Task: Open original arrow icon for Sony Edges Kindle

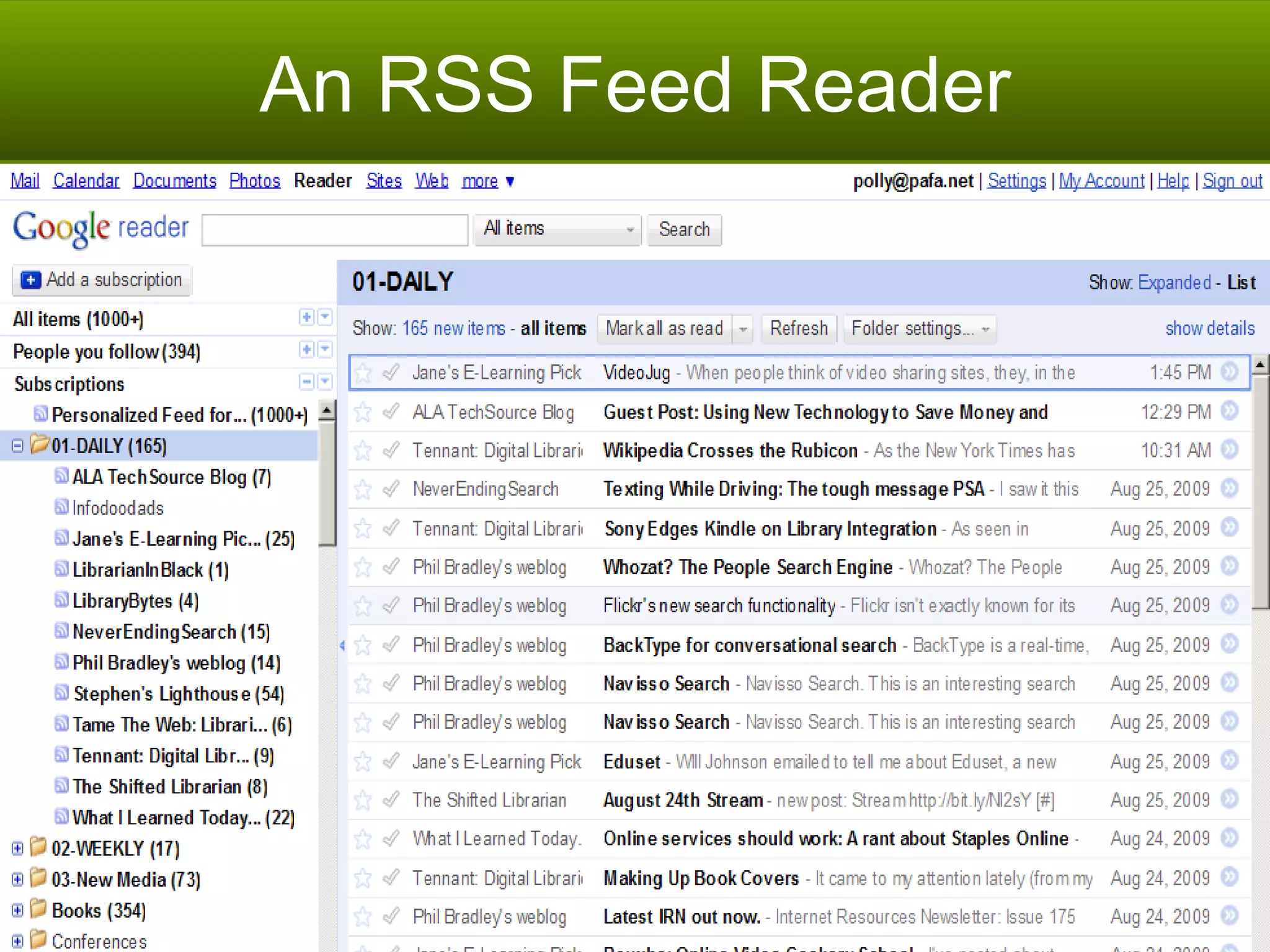Action: (x=1230, y=527)
